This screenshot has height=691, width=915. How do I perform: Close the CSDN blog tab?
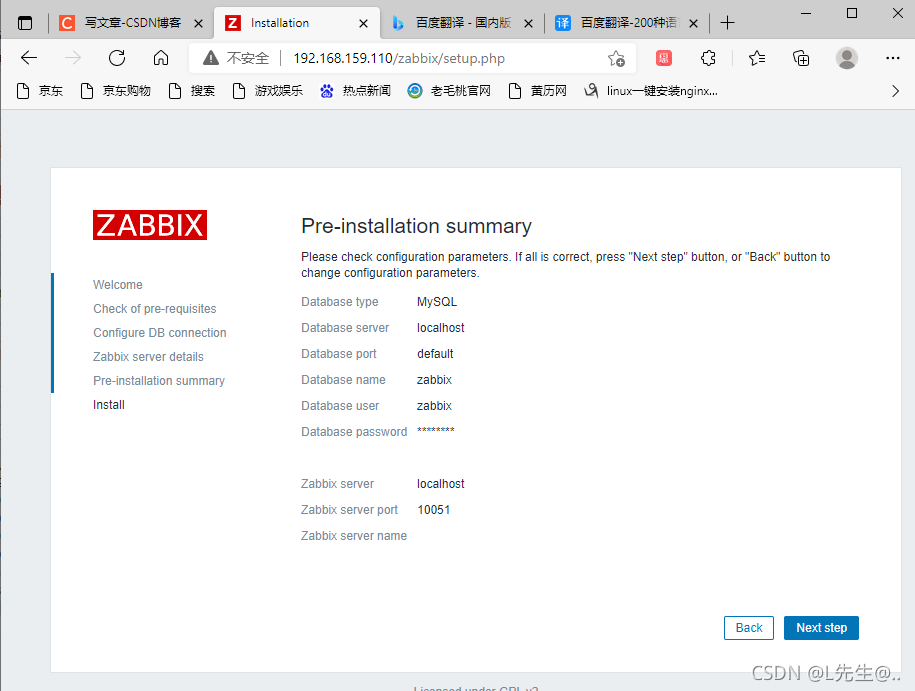click(198, 23)
